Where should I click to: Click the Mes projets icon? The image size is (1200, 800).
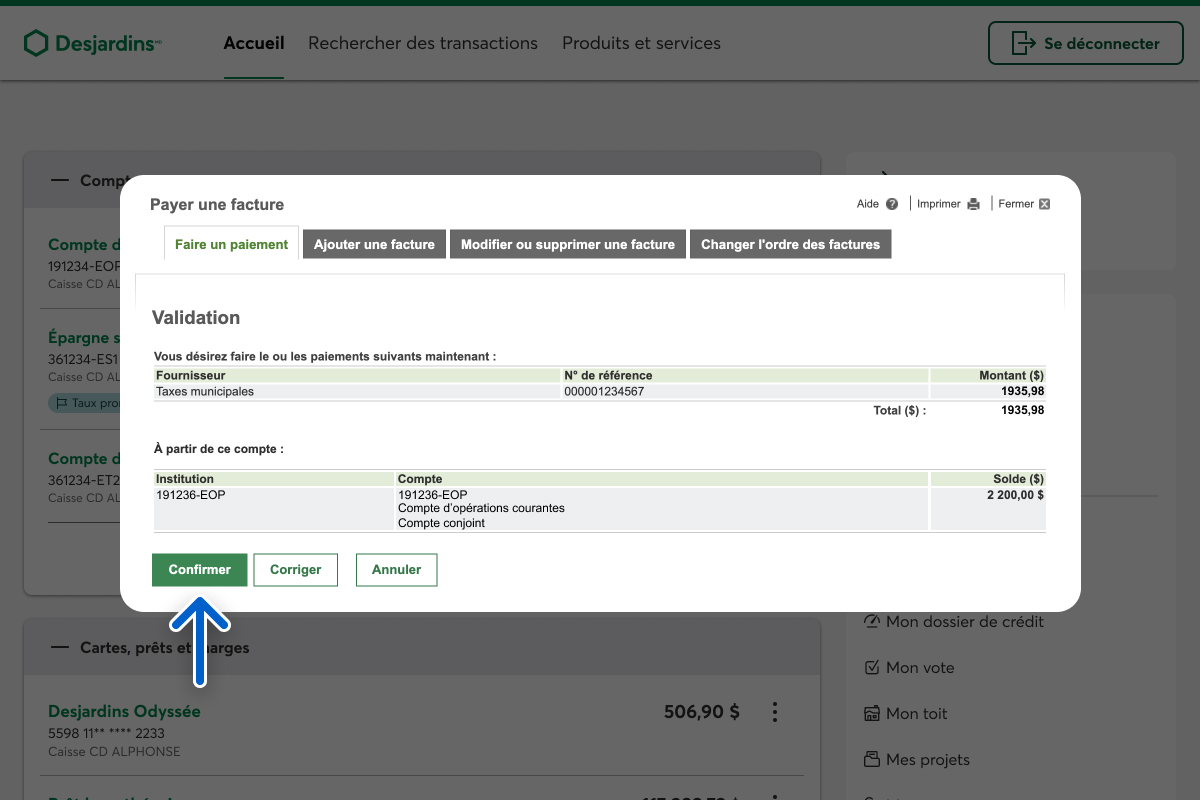click(871, 759)
